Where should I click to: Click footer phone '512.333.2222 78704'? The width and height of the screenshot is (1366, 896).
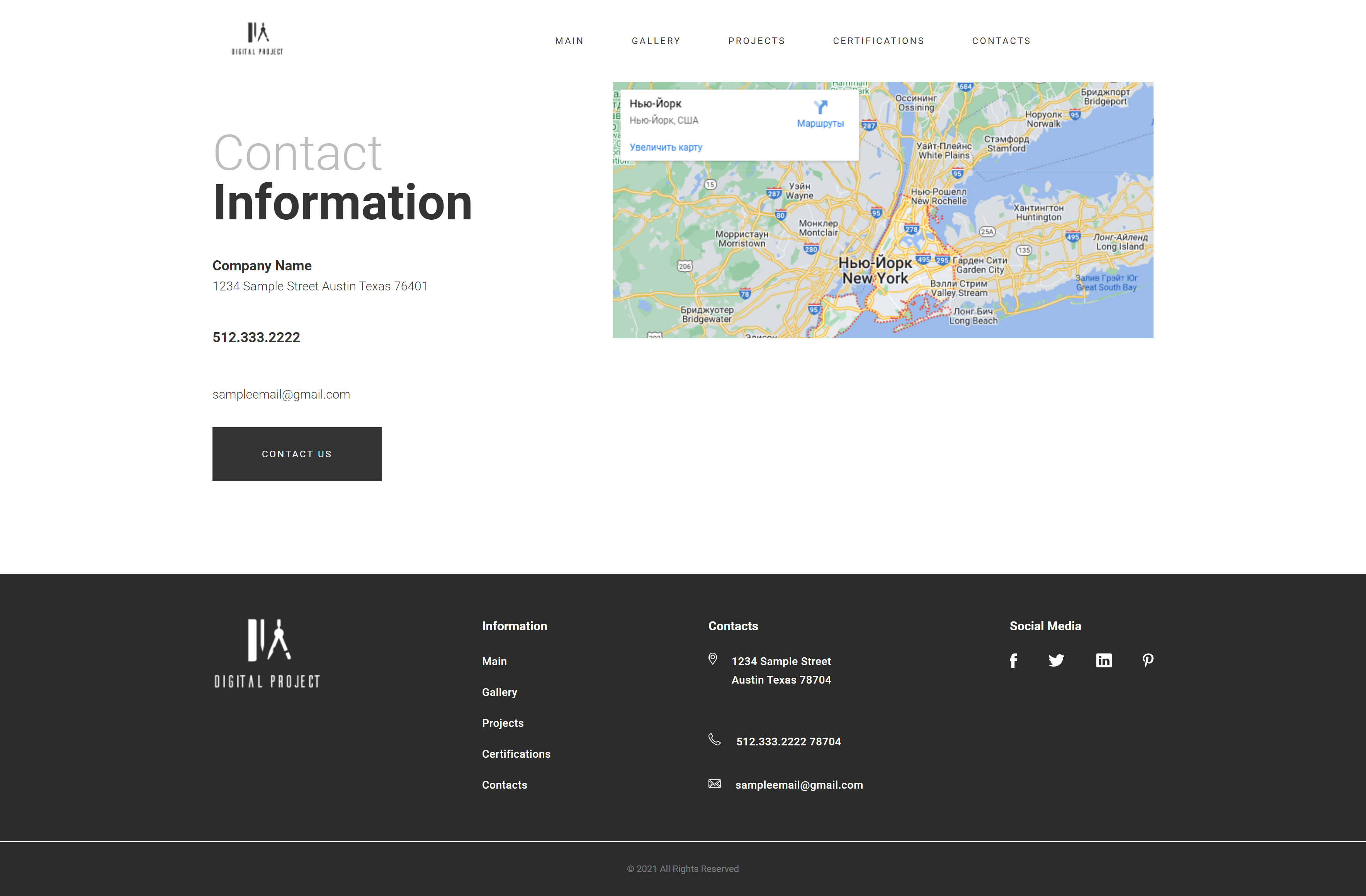point(788,742)
